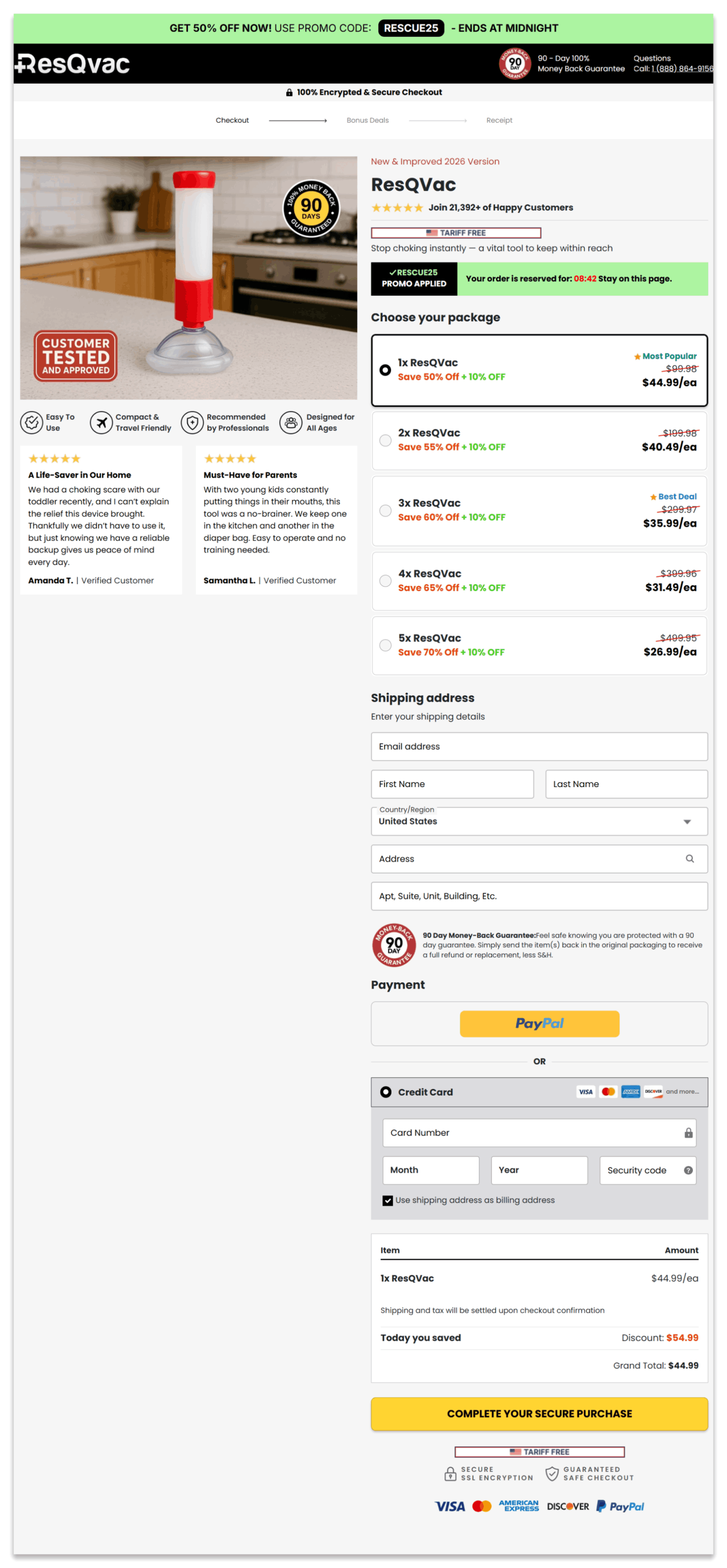Click the Designed for All Ages people icon
The width and height of the screenshot is (727, 1568).
tap(291, 422)
